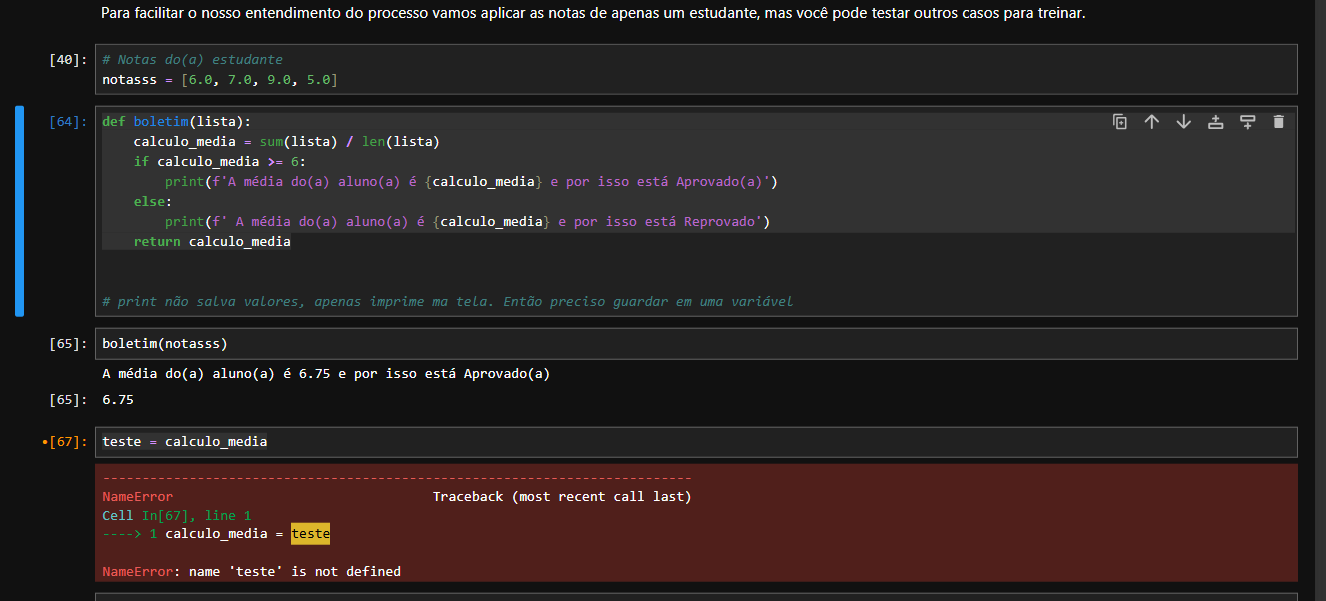Move the selected cell down
1326x601 pixels.
[x=1184, y=122]
